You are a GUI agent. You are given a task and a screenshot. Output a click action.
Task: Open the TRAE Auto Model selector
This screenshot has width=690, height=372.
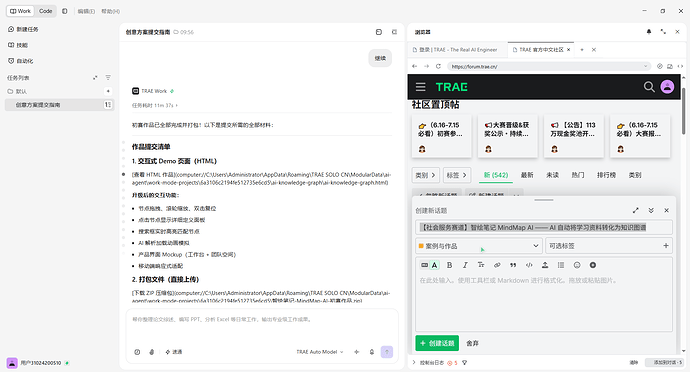[320, 352]
